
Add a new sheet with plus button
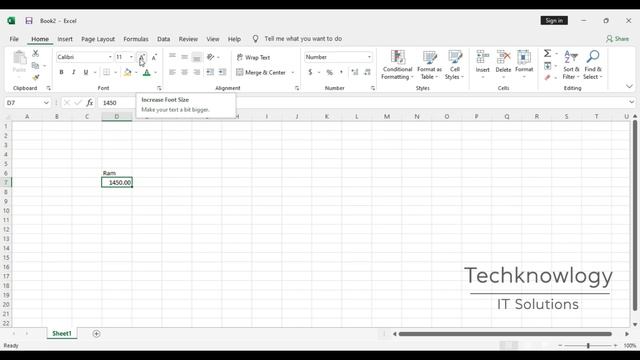[x=96, y=334]
